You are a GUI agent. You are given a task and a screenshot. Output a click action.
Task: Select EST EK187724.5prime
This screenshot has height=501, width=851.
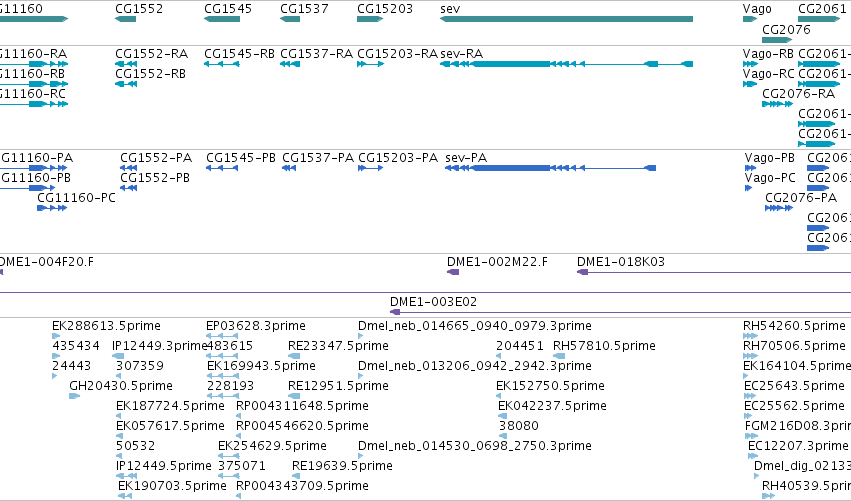[x=170, y=406]
